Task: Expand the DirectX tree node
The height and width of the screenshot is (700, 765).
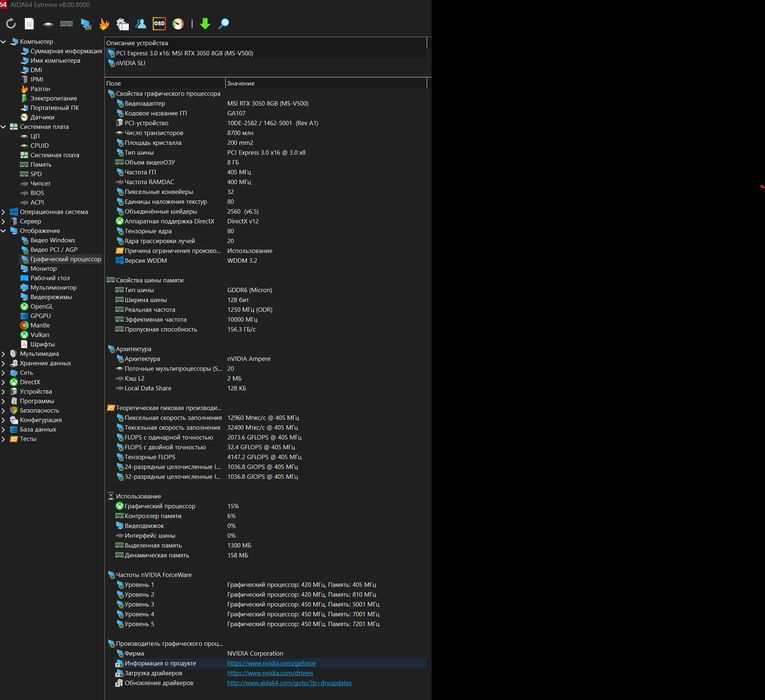Action: (3, 382)
